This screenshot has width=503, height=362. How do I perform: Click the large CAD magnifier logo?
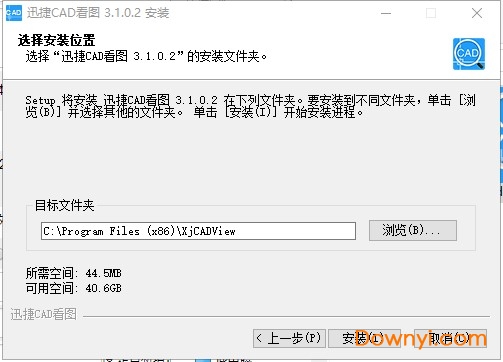point(469,54)
